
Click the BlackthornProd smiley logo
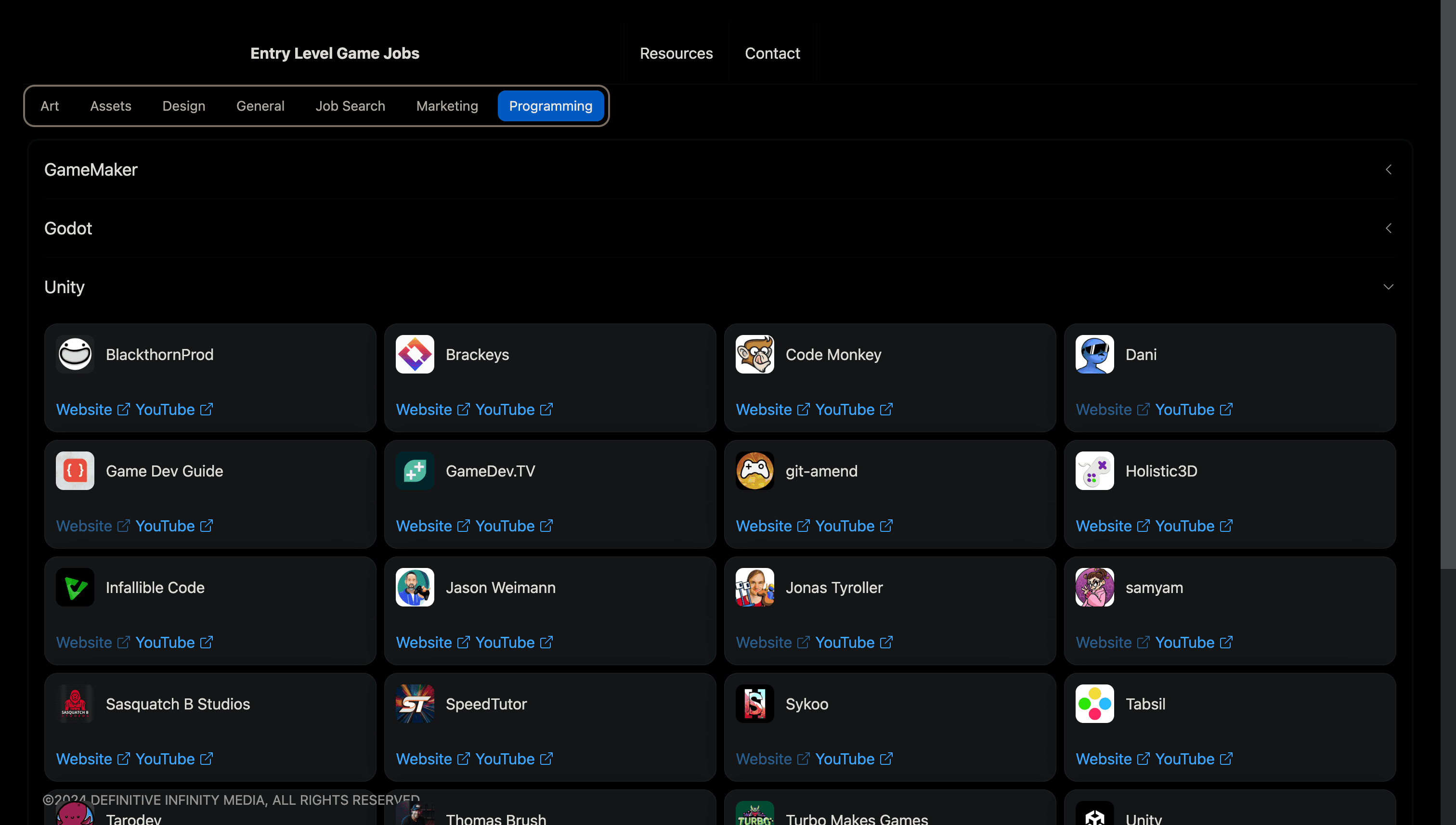(75, 354)
